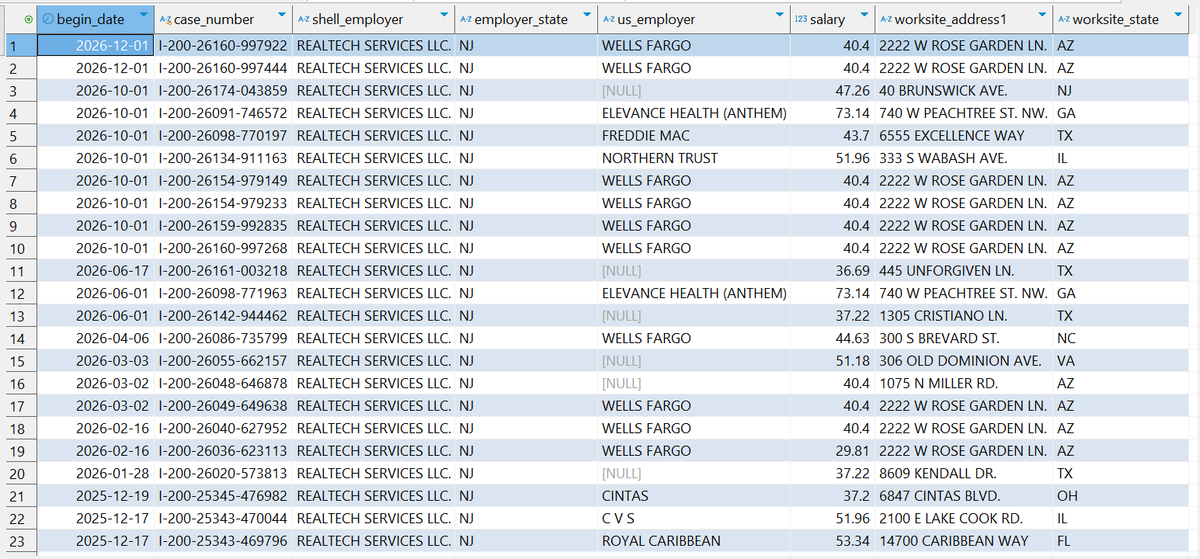The height and width of the screenshot is (559, 1200).
Task: Select case number I-200-26174-043859
Action: click(223, 91)
